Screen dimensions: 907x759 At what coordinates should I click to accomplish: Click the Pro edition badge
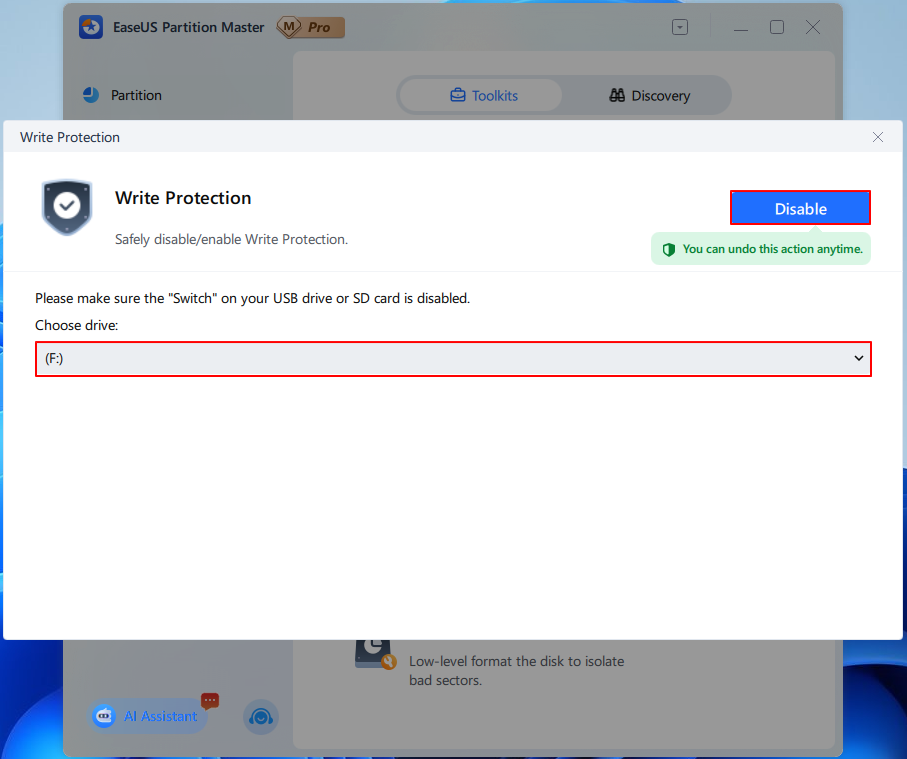click(310, 27)
